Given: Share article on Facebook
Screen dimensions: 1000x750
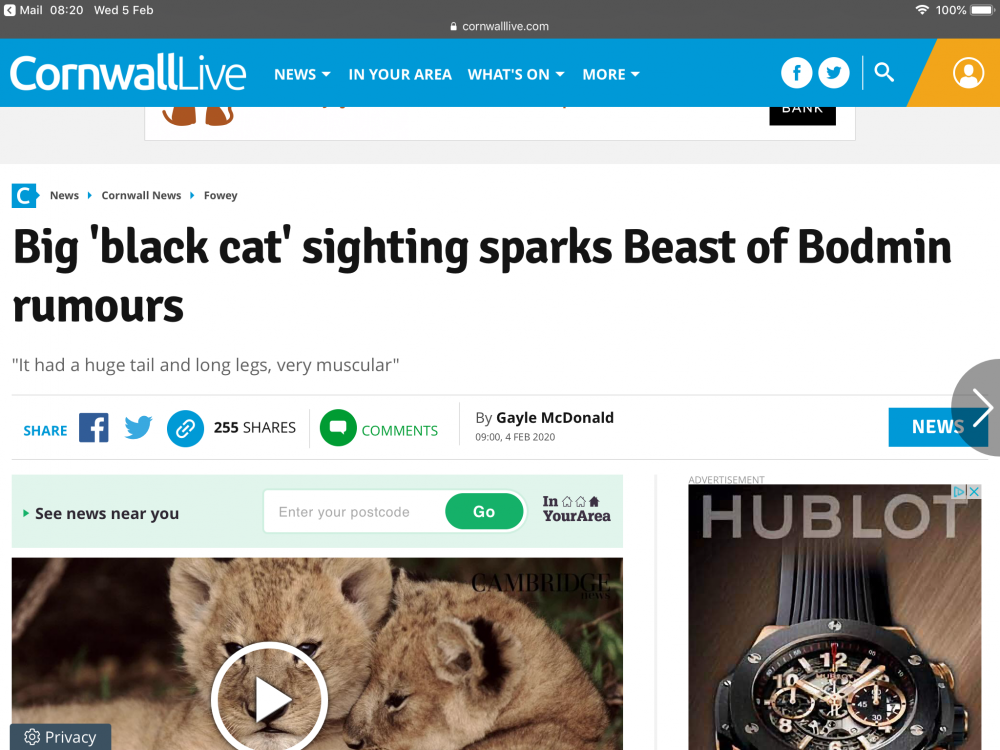Looking at the screenshot, I should point(94,428).
